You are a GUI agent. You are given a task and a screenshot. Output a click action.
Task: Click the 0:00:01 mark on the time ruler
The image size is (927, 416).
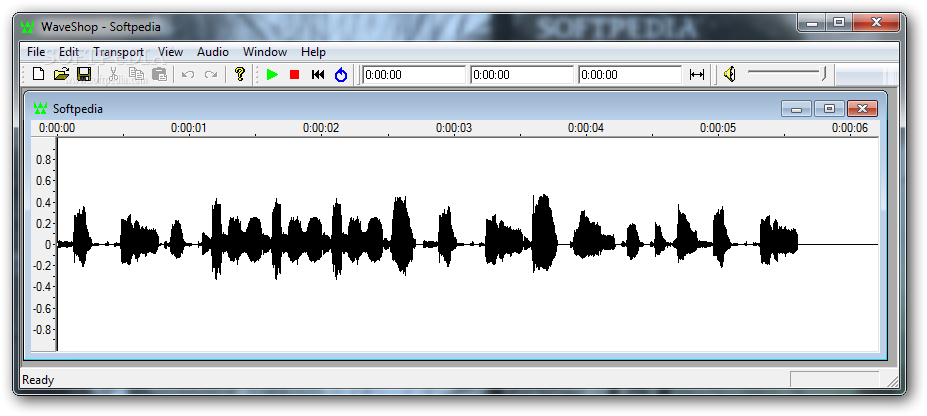point(189,128)
